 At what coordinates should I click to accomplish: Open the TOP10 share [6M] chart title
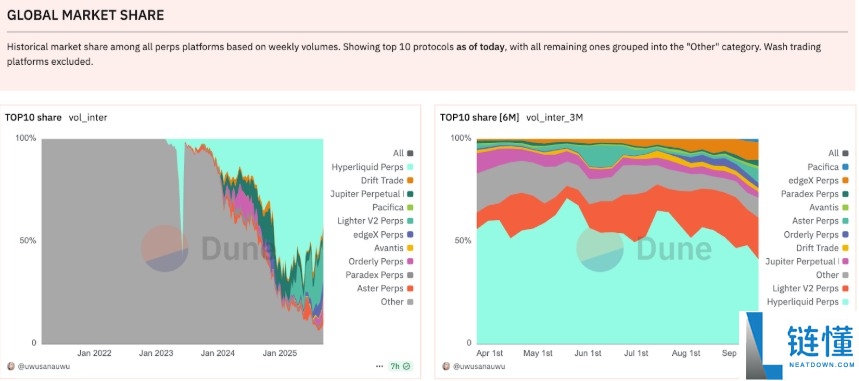[x=479, y=117]
